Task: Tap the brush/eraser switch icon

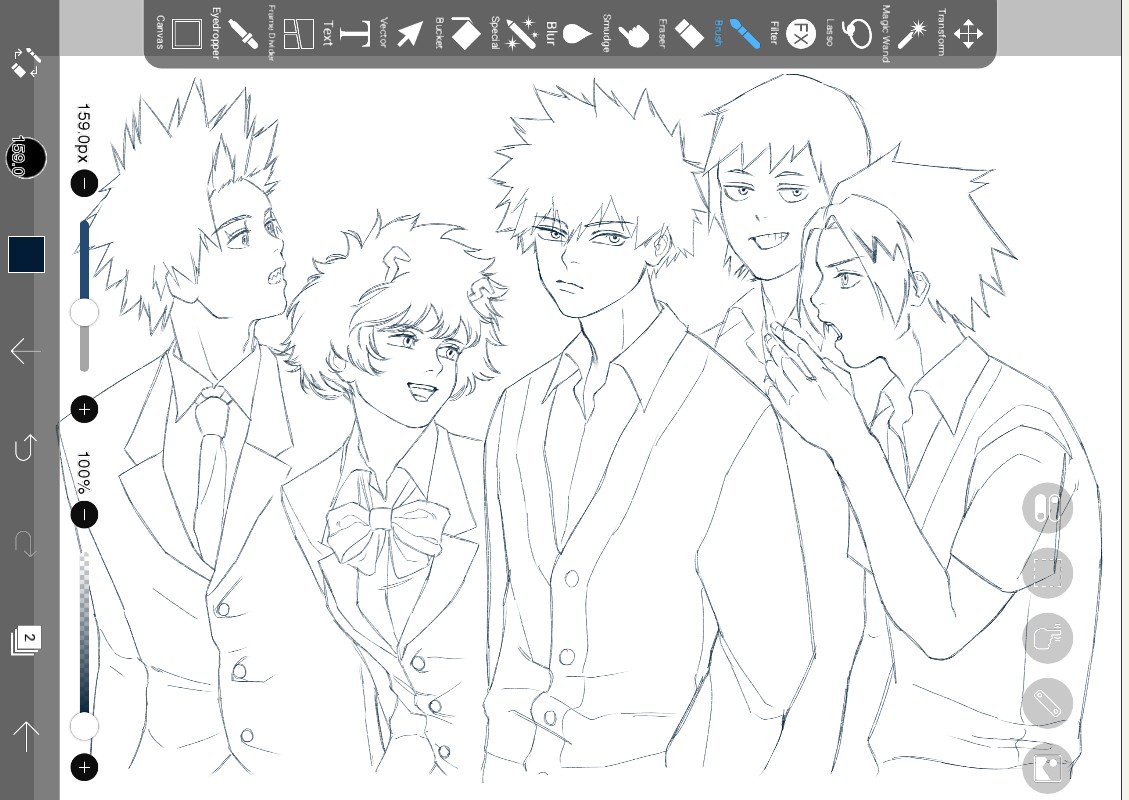Action: [26, 63]
